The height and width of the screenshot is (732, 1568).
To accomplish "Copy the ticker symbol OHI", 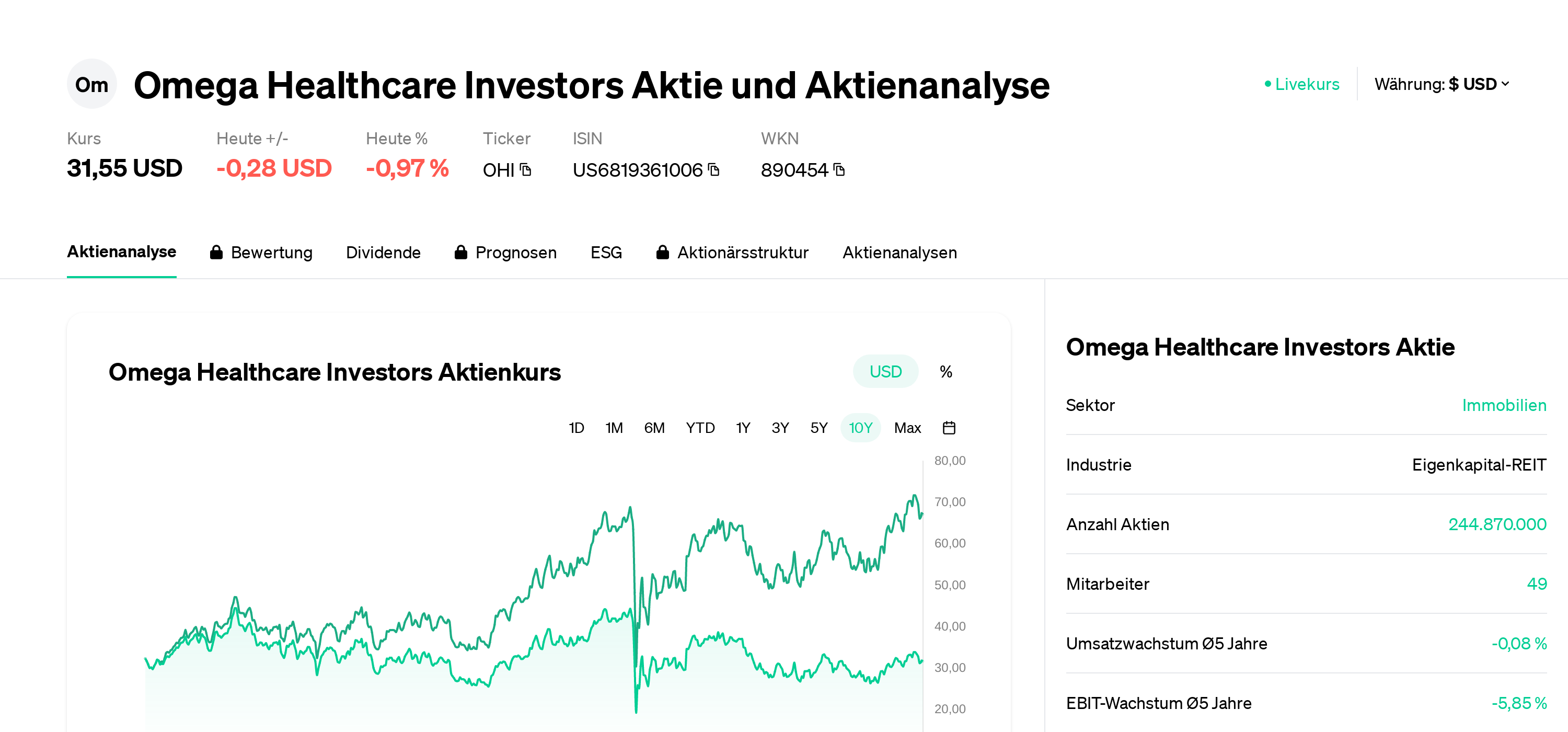I will (525, 170).
